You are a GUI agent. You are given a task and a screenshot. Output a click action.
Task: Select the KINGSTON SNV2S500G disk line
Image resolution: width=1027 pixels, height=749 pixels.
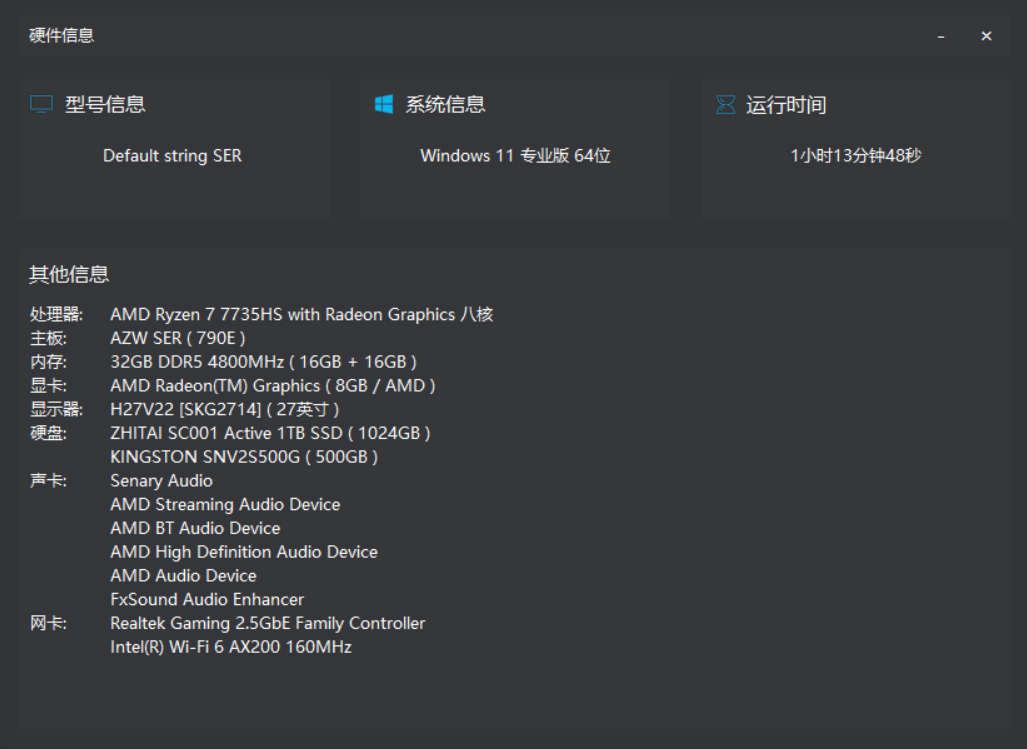tap(244, 457)
